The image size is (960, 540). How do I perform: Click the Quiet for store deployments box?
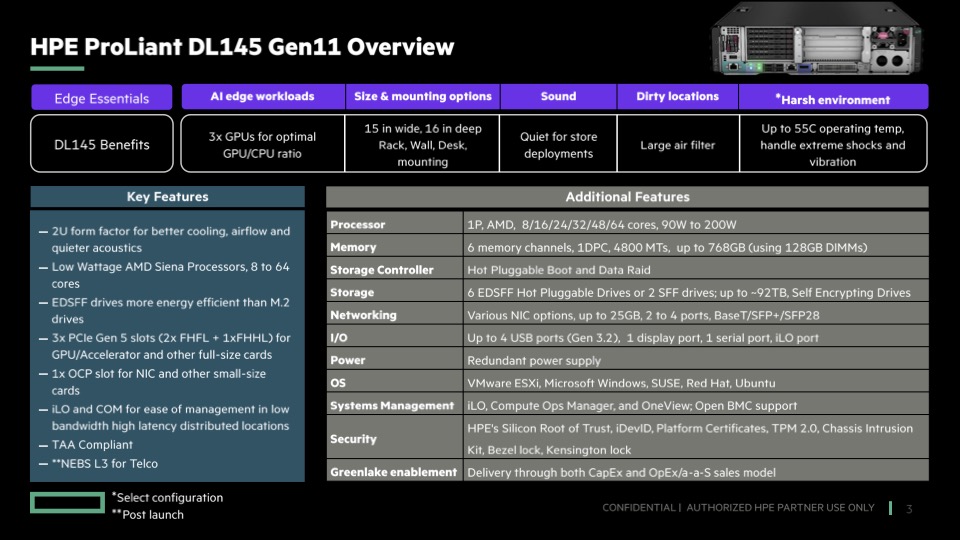click(558, 145)
